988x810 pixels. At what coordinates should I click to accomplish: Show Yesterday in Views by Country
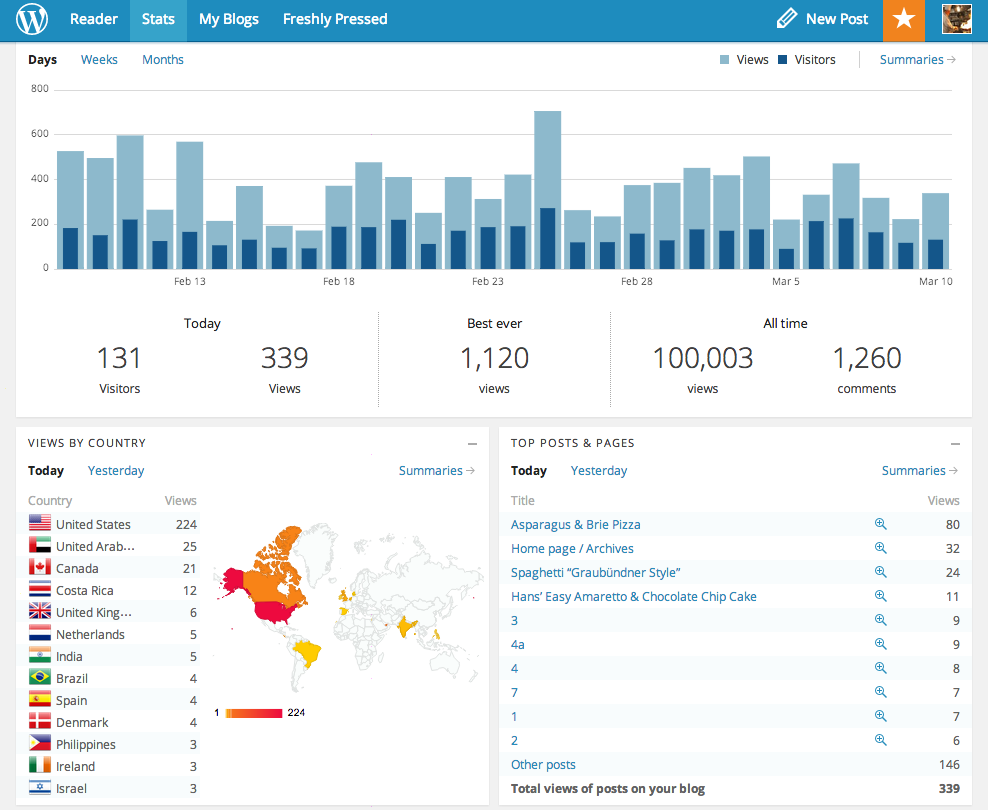click(x=116, y=471)
